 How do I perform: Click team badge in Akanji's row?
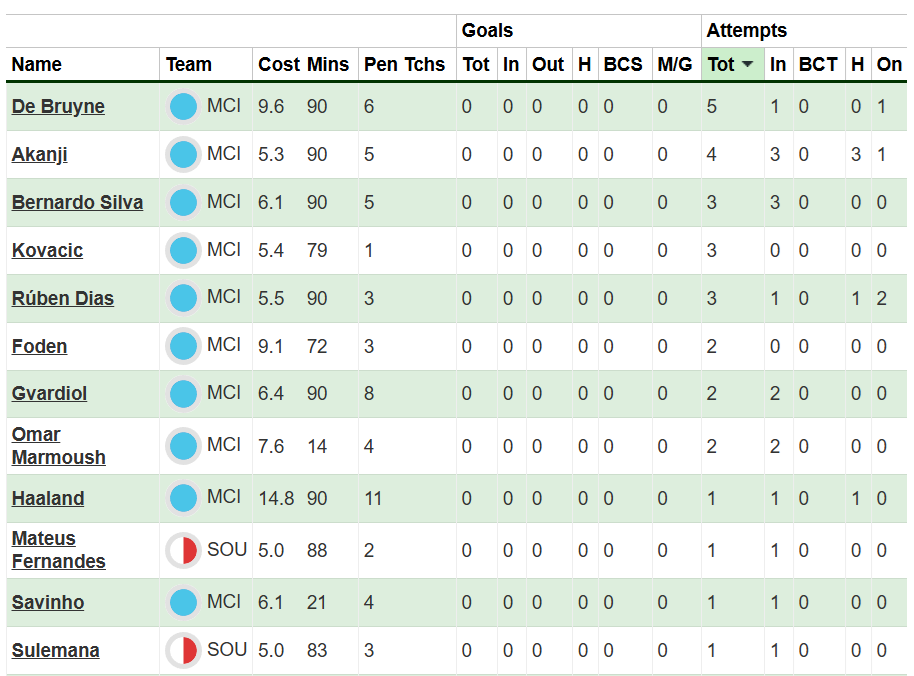coord(183,154)
